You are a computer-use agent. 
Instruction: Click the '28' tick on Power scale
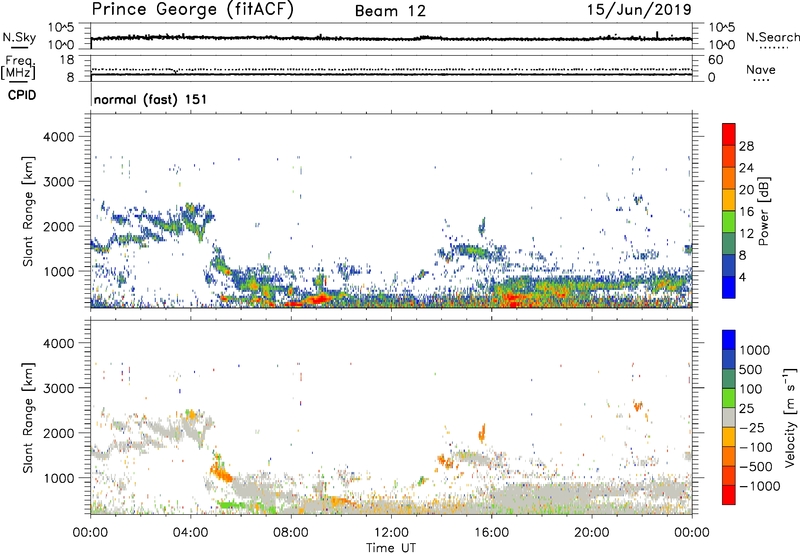click(x=746, y=146)
